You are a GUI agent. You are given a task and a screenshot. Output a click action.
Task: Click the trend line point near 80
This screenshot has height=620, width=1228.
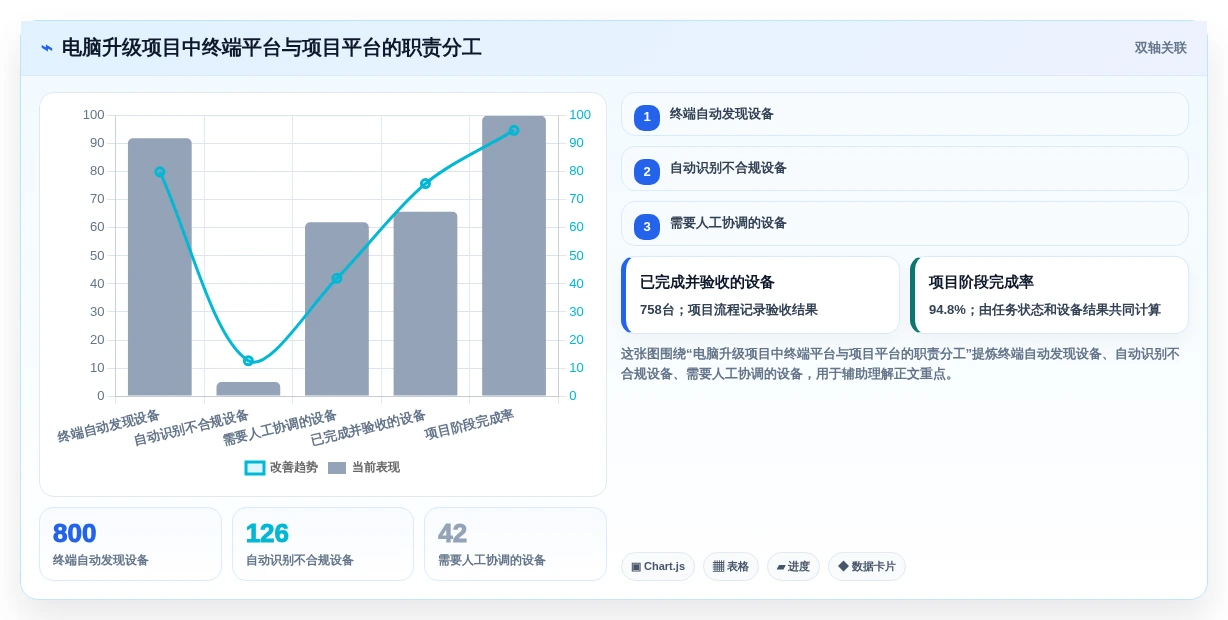pyautogui.click(x=160, y=172)
